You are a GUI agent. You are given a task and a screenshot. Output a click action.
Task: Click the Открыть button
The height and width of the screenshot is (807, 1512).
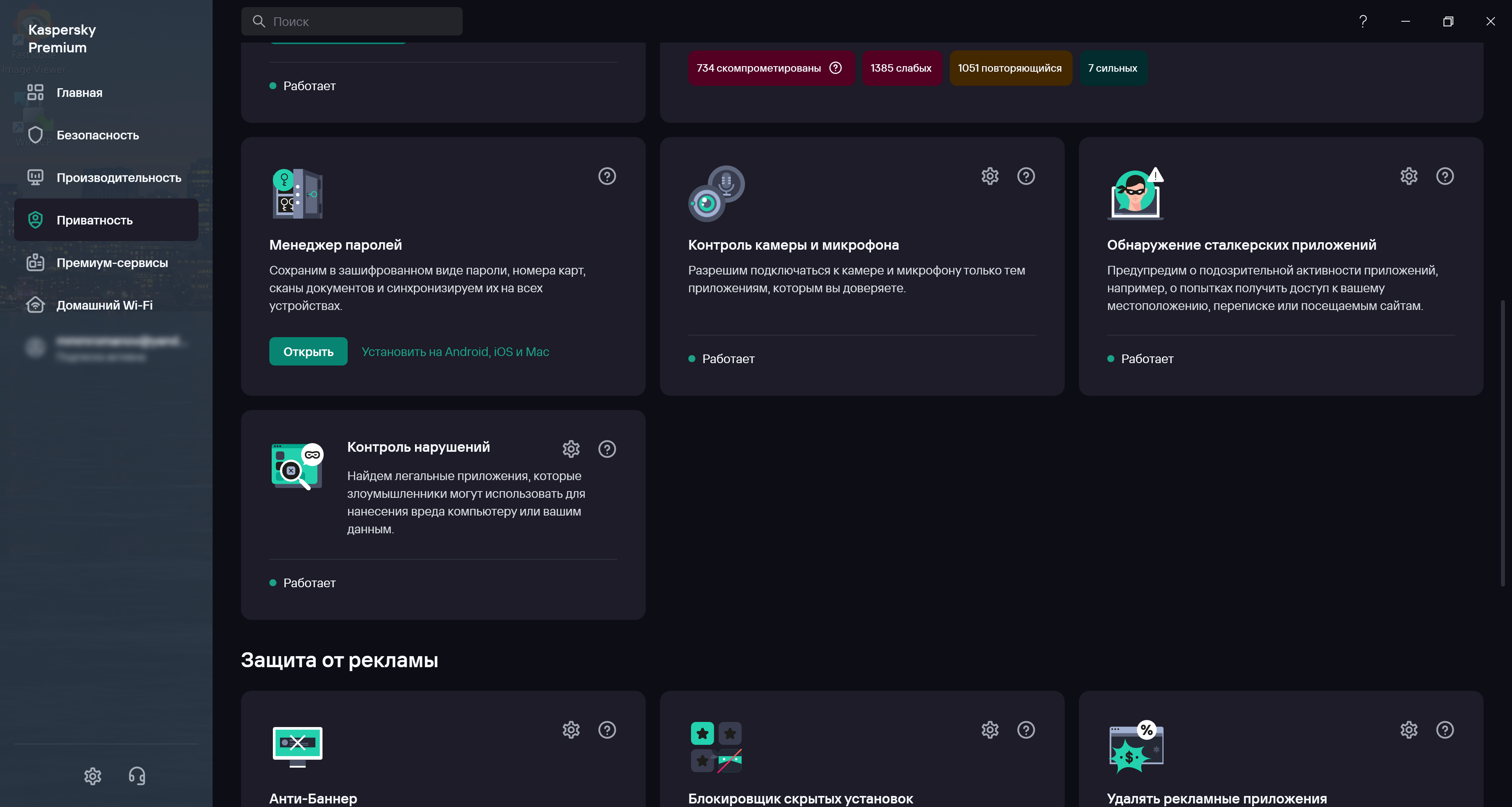click(x=308, y=352)
